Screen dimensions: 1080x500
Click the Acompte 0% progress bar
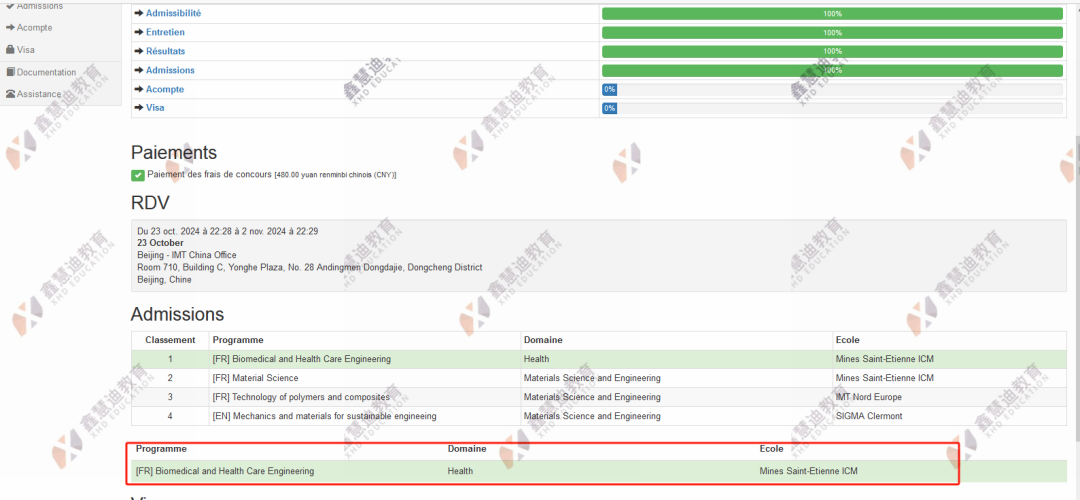(x=832, y=90)
